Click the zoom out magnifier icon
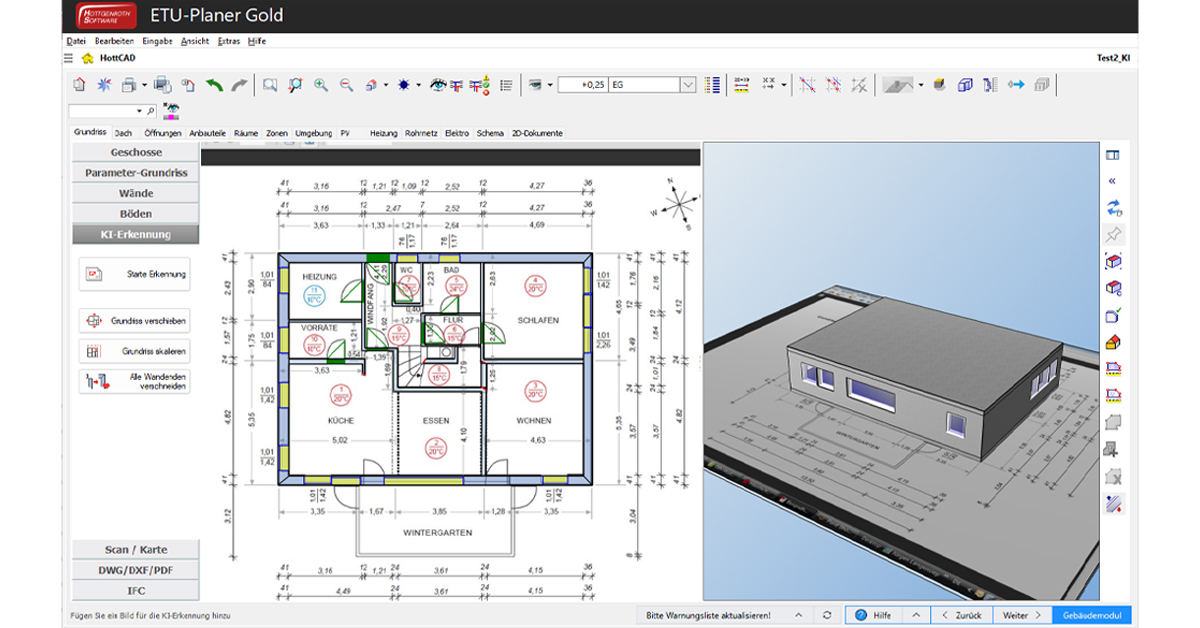Screen dimensions: 1200x628 click(346, 85)
